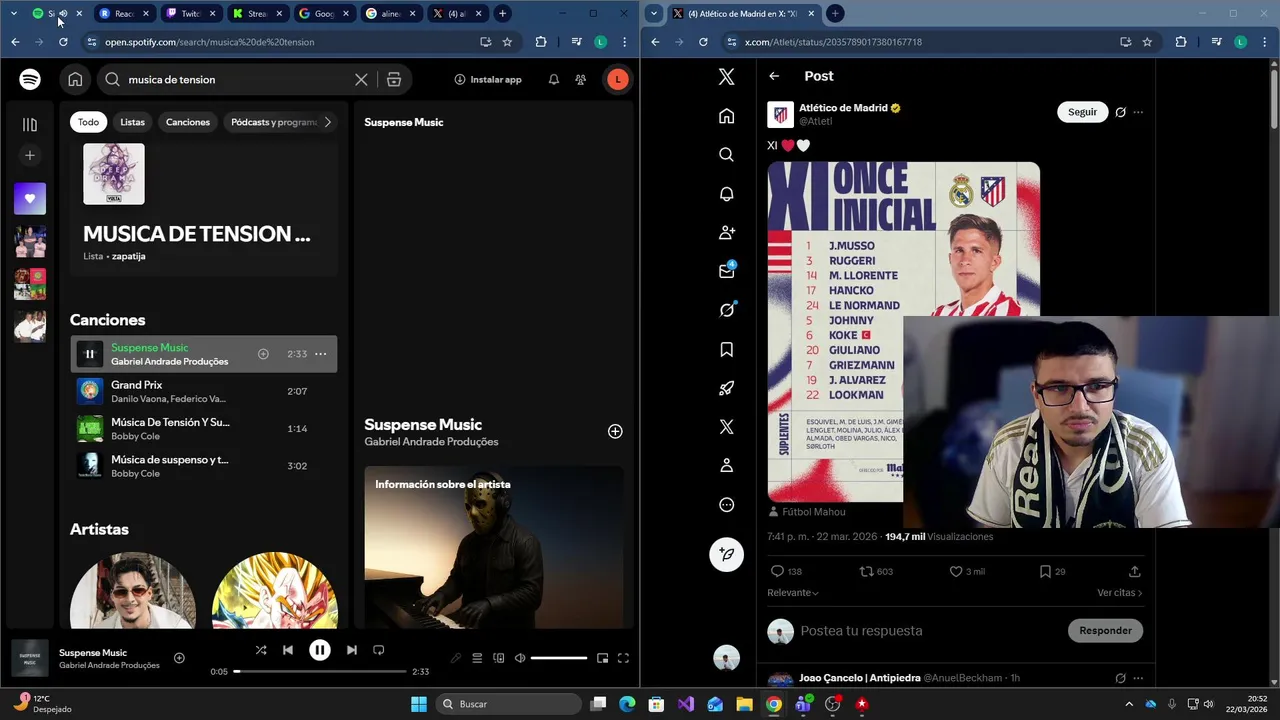This screenshot has height=720, width=1280.
Task: Open X bookmarks icon in sidebar
Action: click(x=727, y=349)
